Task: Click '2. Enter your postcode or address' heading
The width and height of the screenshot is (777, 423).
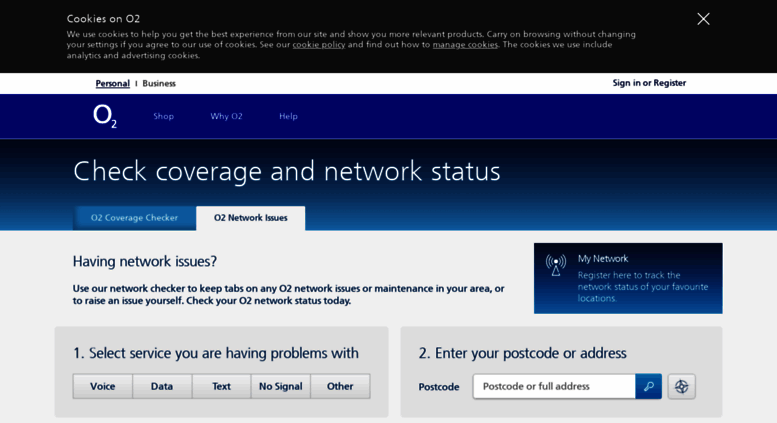Action: [522, 353]
